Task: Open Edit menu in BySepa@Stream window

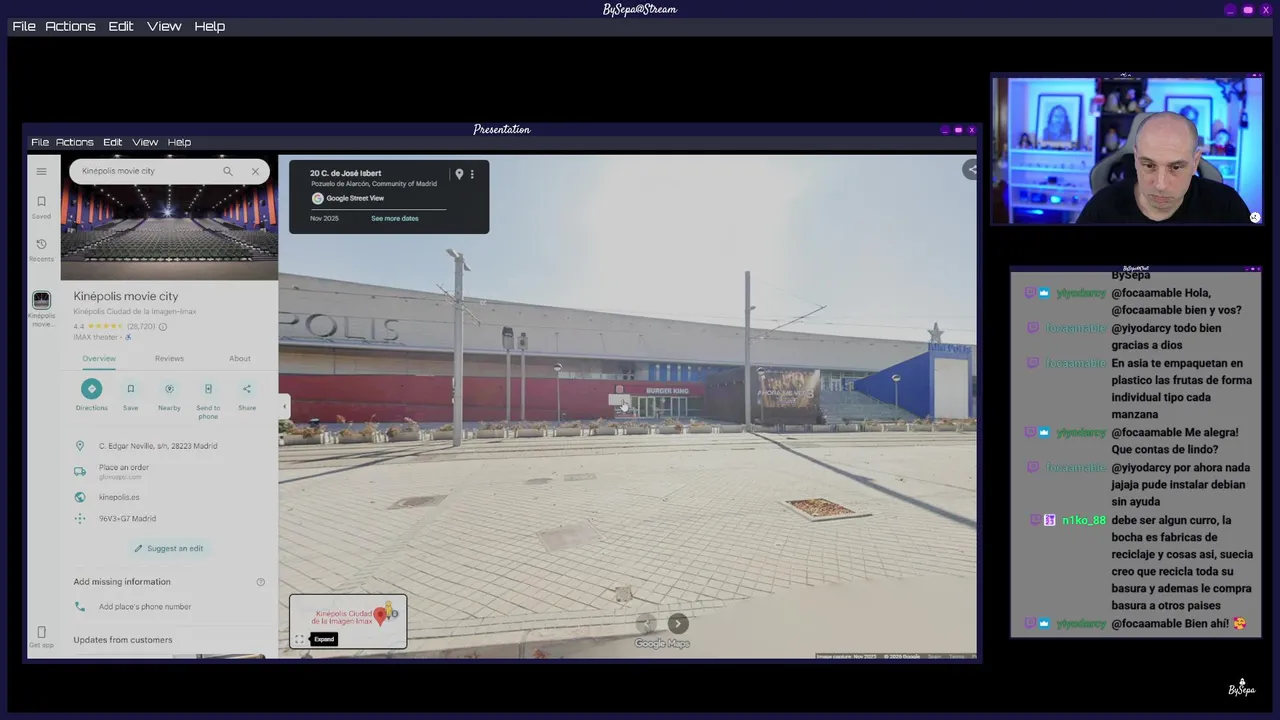Action: 121,26
